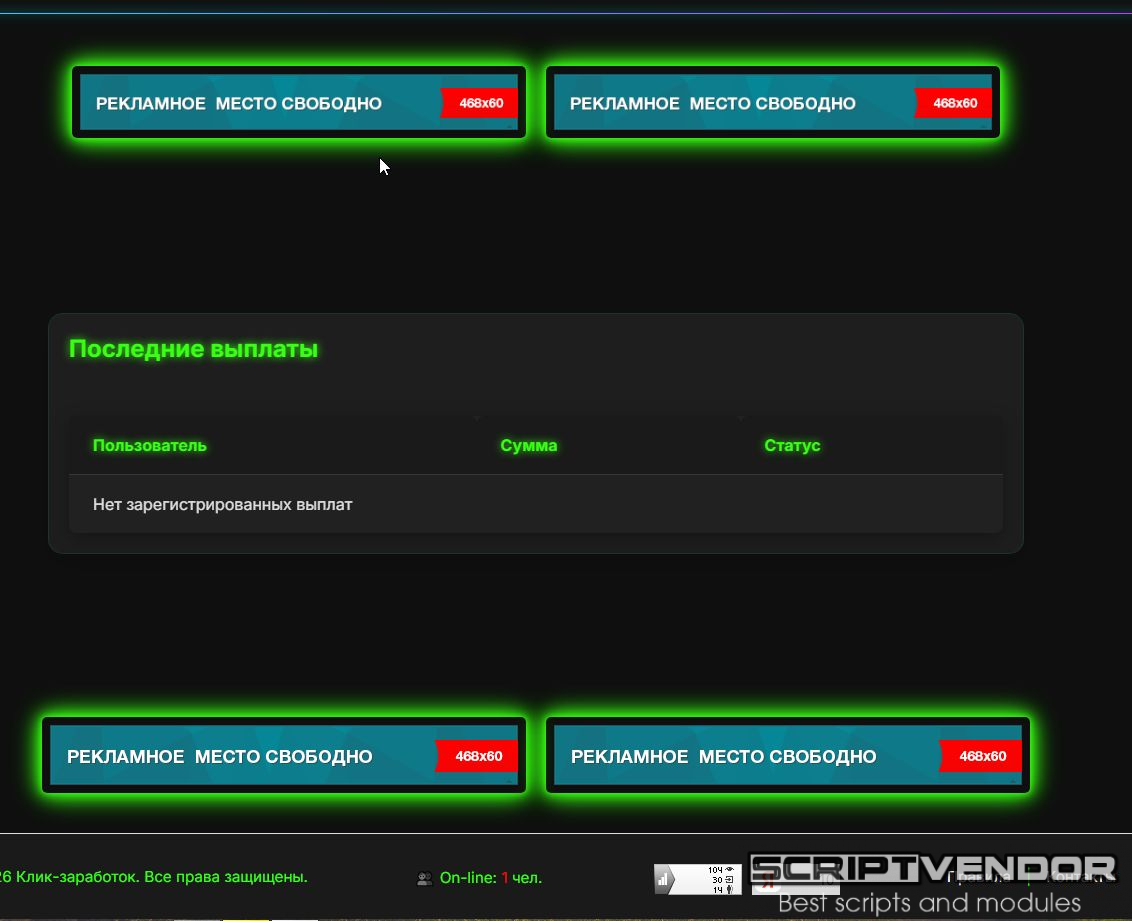The image size is (1132, 921).
Task: Click the bar chart icon in visitor counter
Action: 663,880
